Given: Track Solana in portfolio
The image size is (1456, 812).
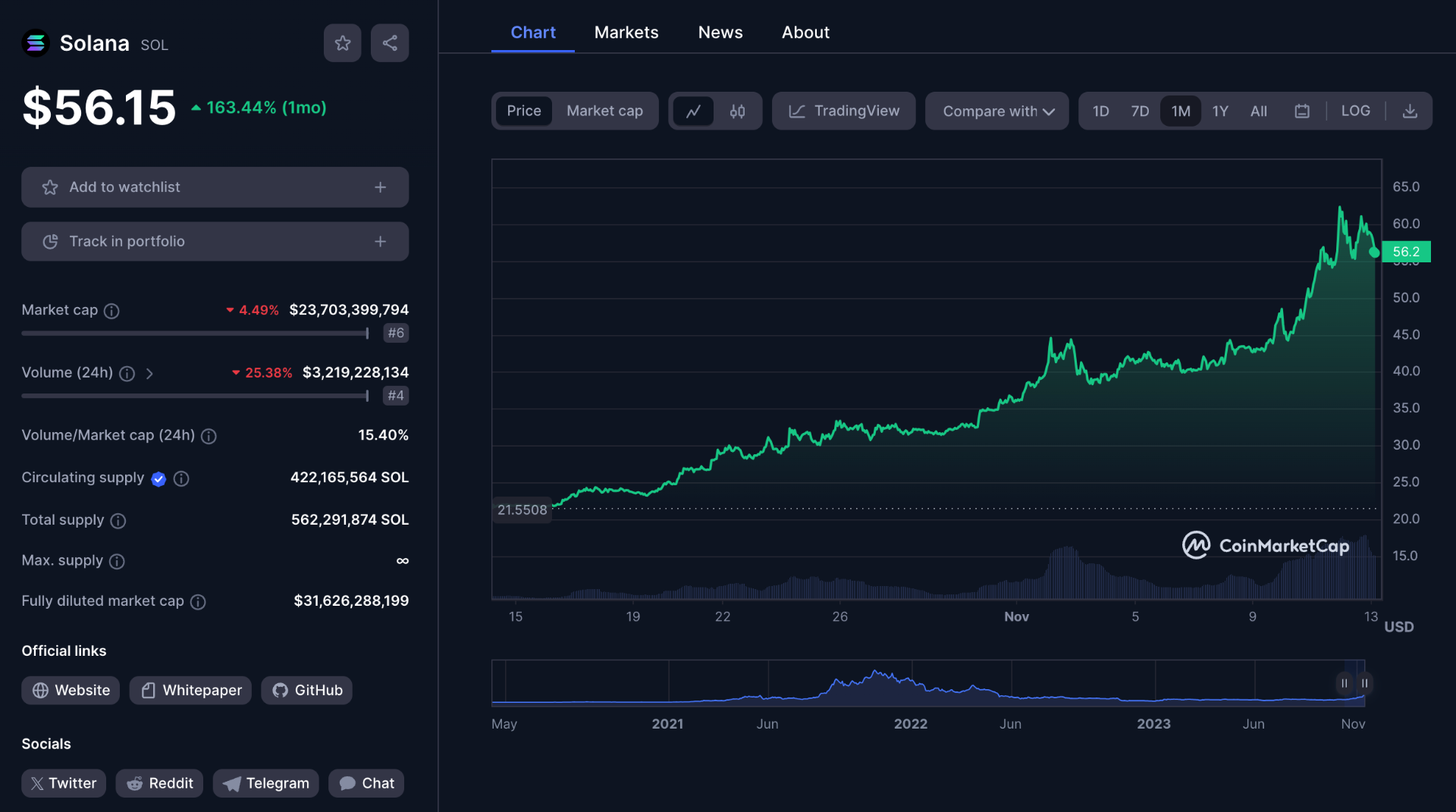Looking at the screenshot, I should pos(215,241).
